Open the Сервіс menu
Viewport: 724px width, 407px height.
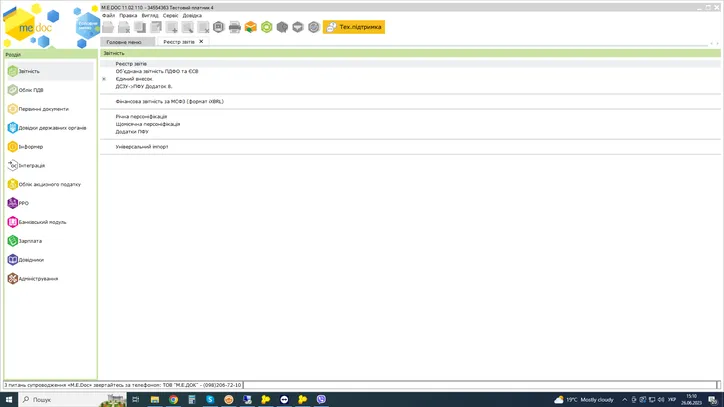171,16
